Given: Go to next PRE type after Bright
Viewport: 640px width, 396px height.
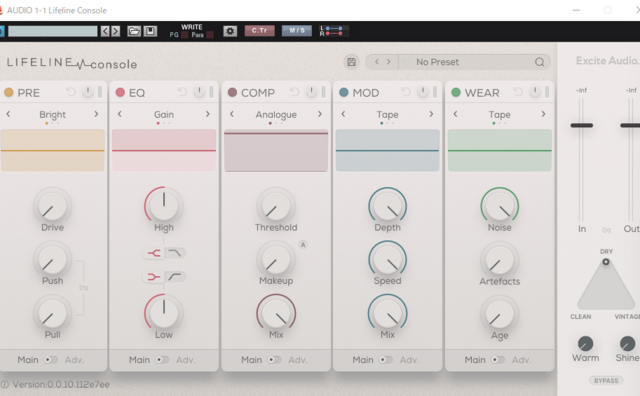Looking at the screenshot, I should tap(96, 114).
